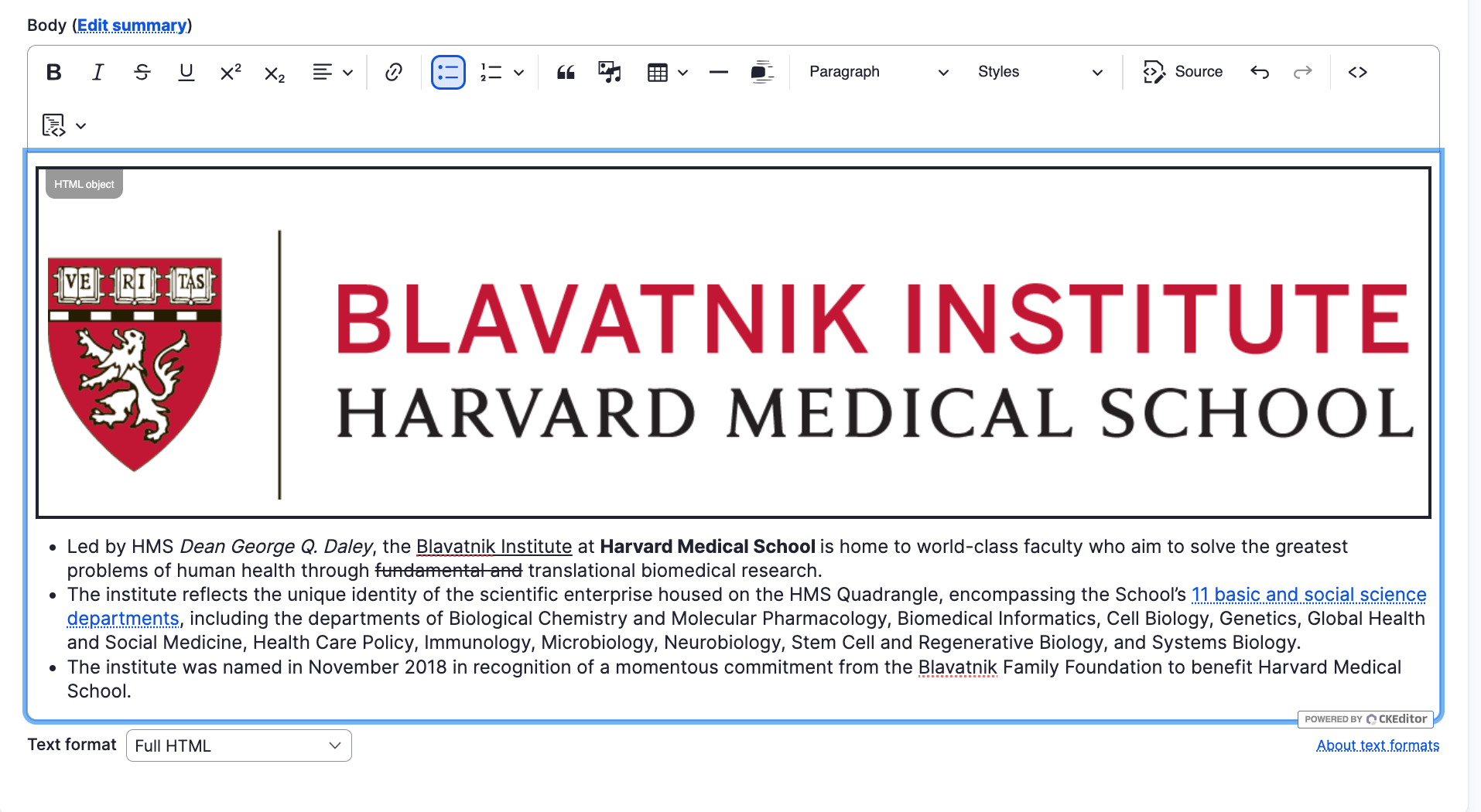Click the numbered list icon

pos(491,72)
